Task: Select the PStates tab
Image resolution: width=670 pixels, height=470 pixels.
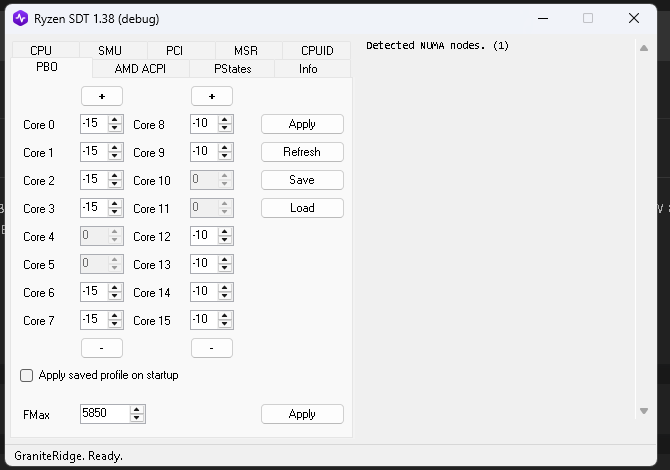Action: click(x=232, y=69)
